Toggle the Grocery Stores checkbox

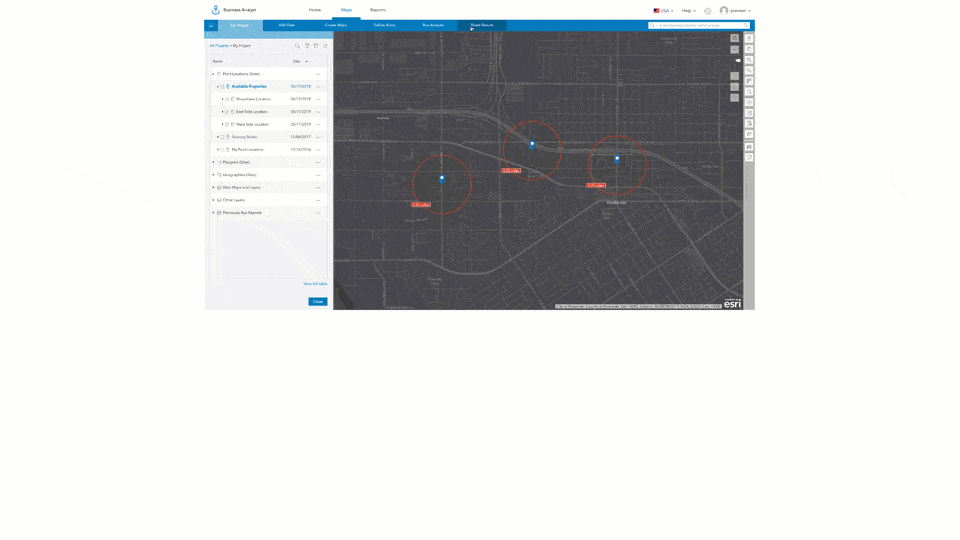coord(222,137)
